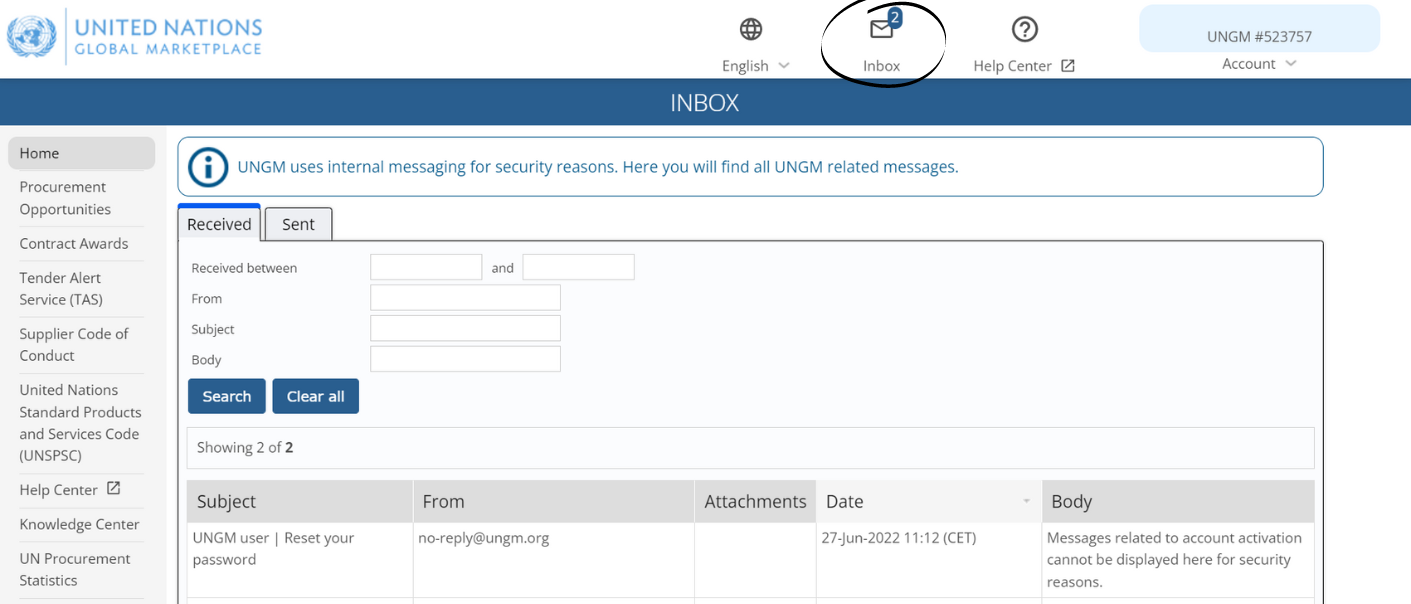The image size is (1411, 604).
Task: Click the blue information circle icon
Action: (x=208, y=167)
